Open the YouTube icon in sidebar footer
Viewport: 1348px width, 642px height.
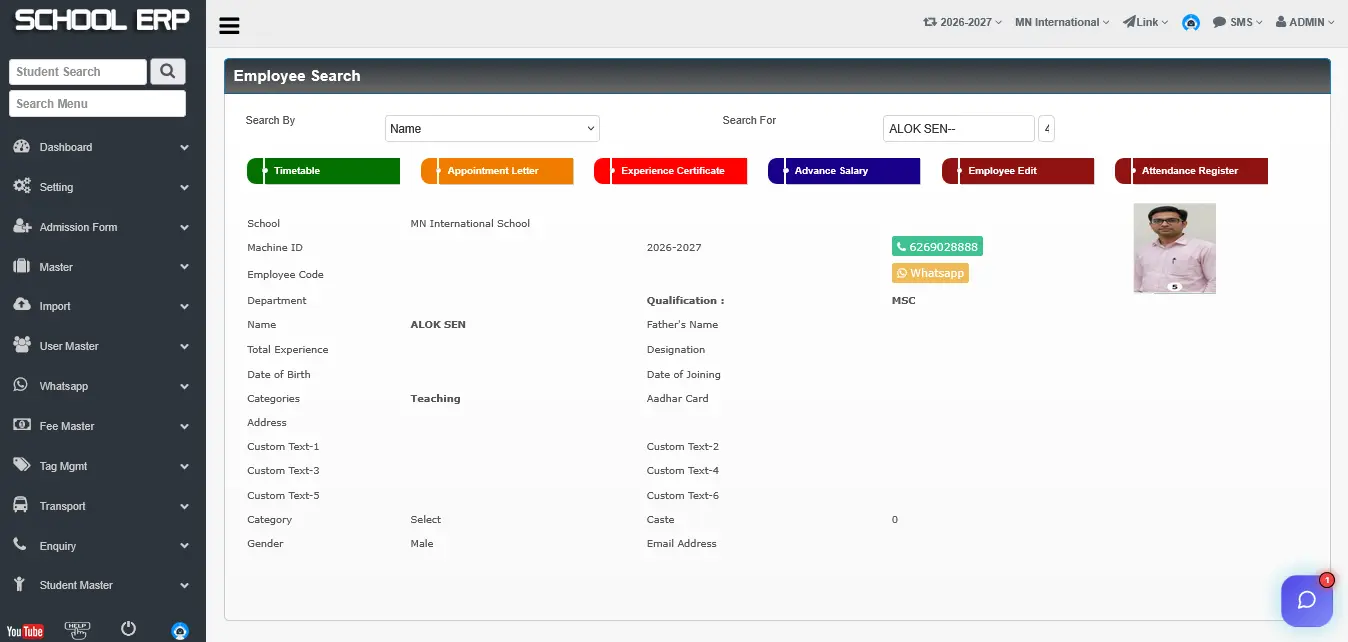[x=25, y=631]
